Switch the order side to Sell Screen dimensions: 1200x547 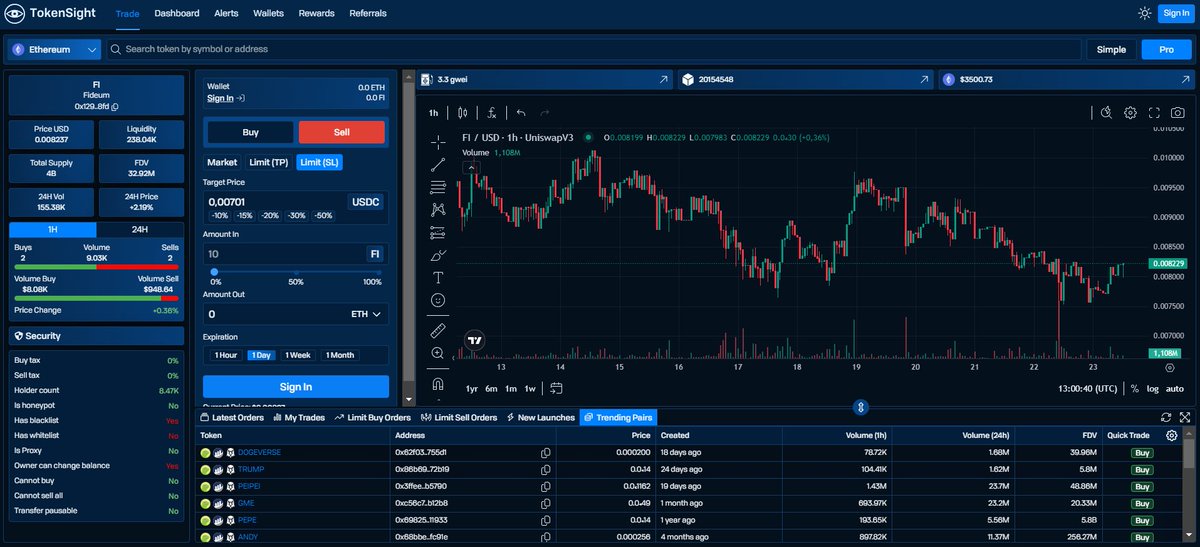(x=342, y=132)
